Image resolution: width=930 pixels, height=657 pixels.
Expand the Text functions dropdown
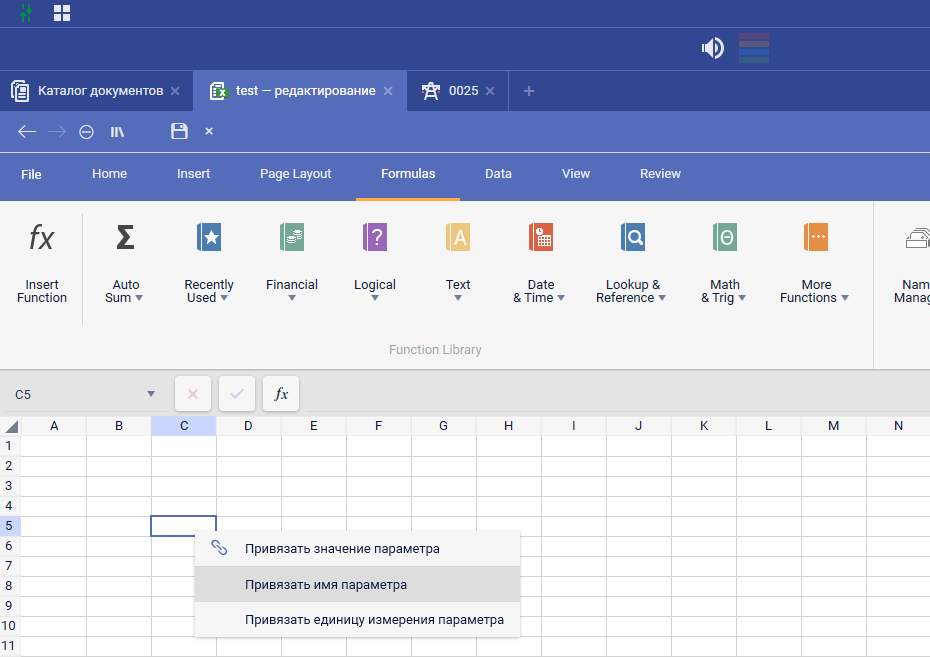pyautogui.click(x=458, y=298)
